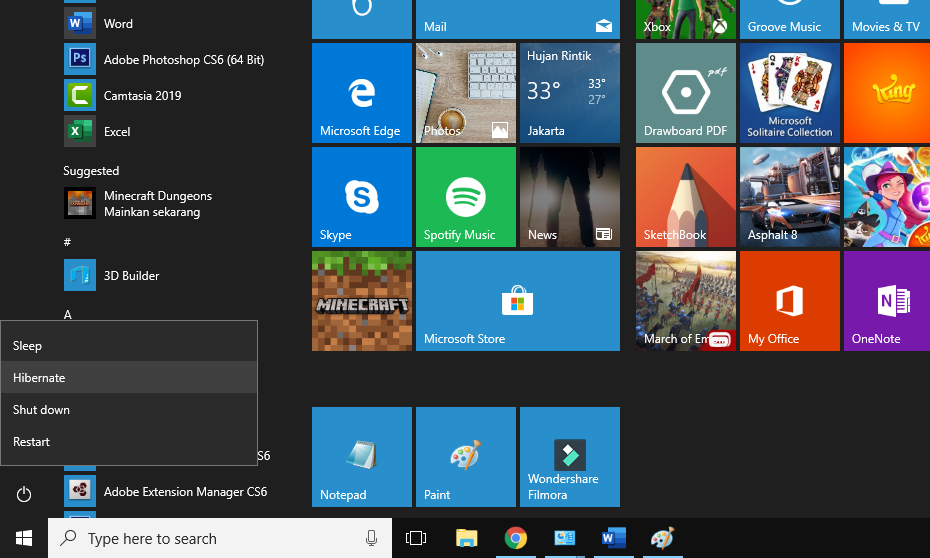The image size is (930, 558).
Task: Open the King game tile
Action: 887,93
